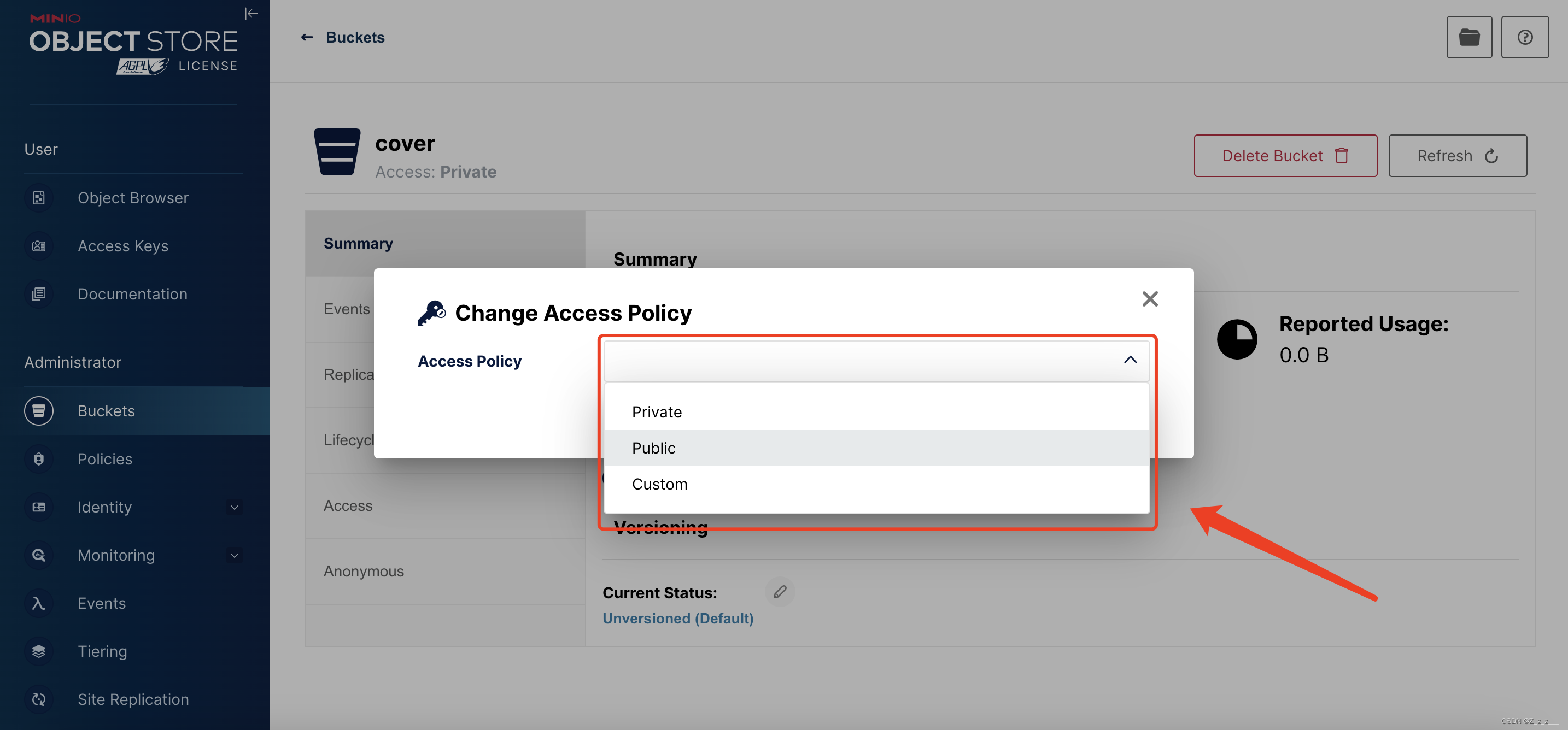
Task: Click the pencil icon to edit versioning status
Action: (x=780, y=592)
